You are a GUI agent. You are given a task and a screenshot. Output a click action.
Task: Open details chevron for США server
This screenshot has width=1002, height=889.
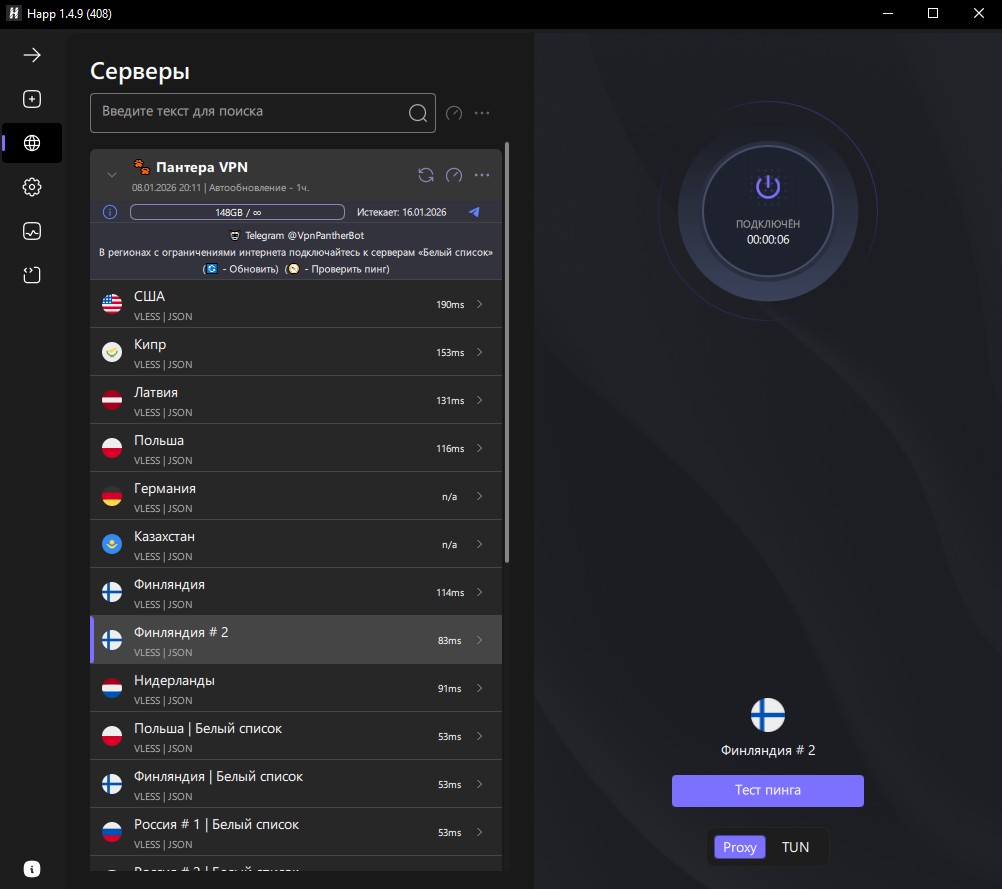(x=480, y=304)
